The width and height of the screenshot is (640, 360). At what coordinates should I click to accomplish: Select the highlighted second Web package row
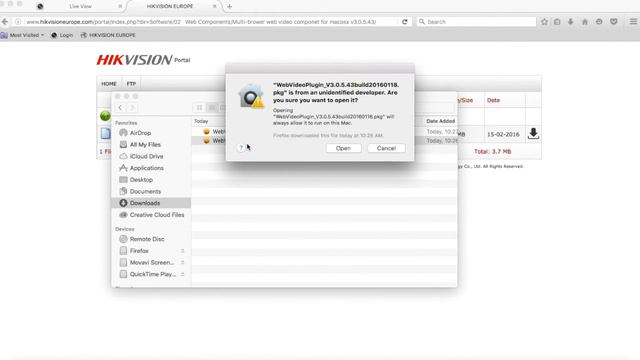tap(324, 140)
